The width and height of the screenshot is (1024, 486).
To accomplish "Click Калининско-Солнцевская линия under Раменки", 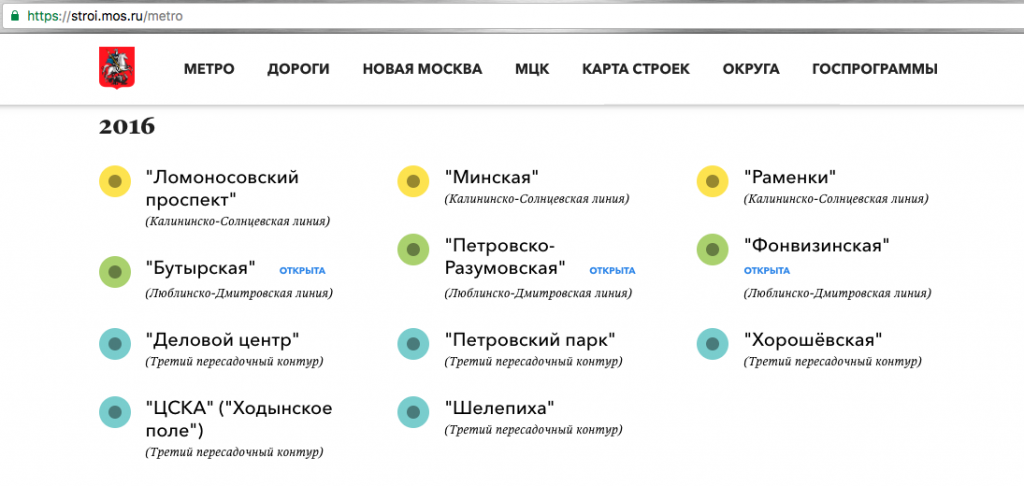I will [x=836, y=199].
